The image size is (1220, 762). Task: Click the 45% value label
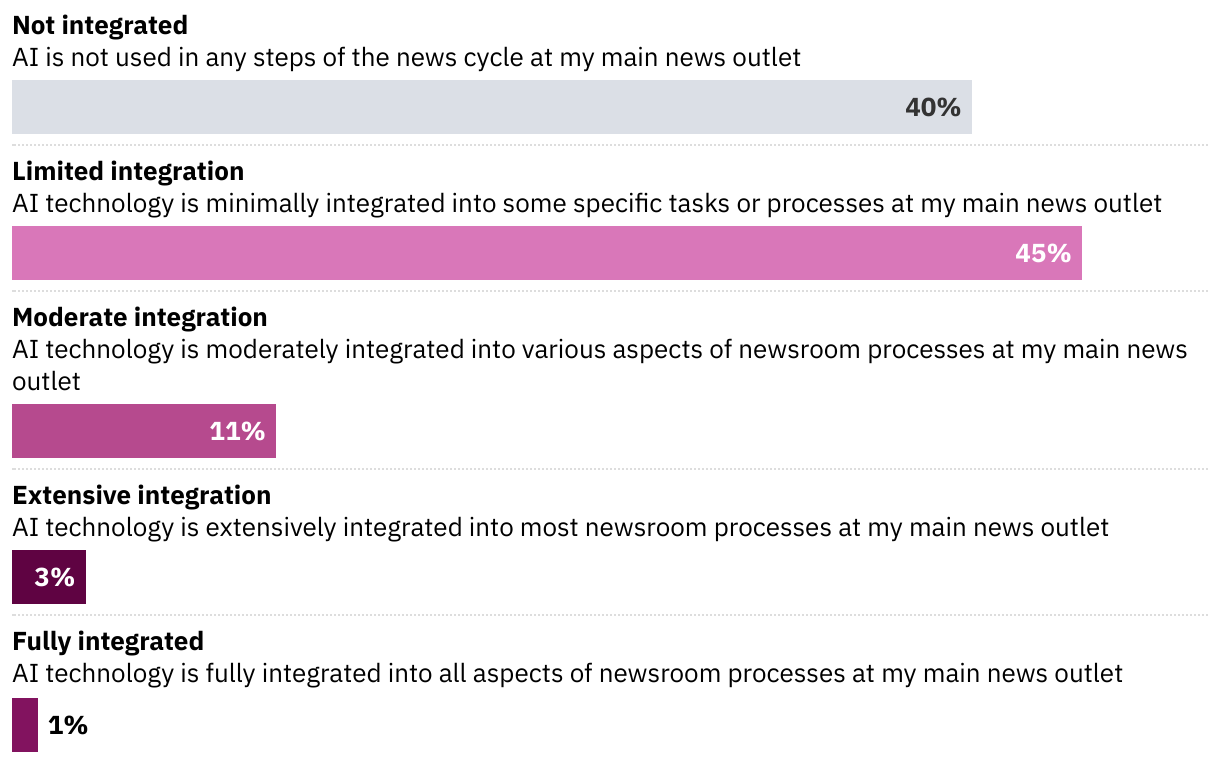click(1042, 253)
